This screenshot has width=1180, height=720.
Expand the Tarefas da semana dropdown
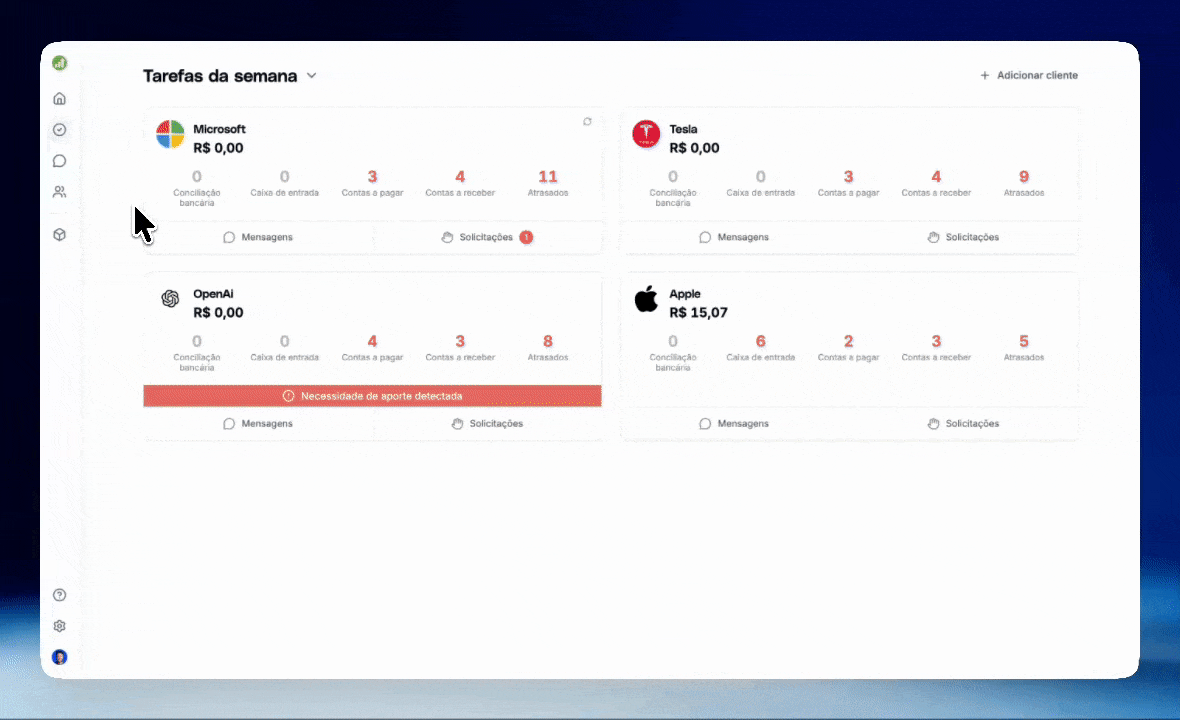tap(312, 76)
